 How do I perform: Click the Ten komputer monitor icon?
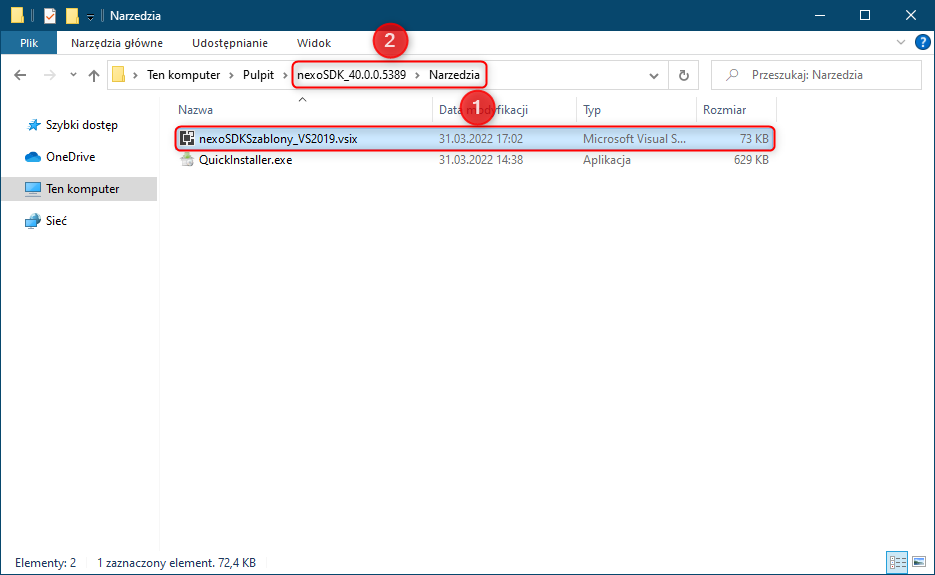(x=32, y=189)
